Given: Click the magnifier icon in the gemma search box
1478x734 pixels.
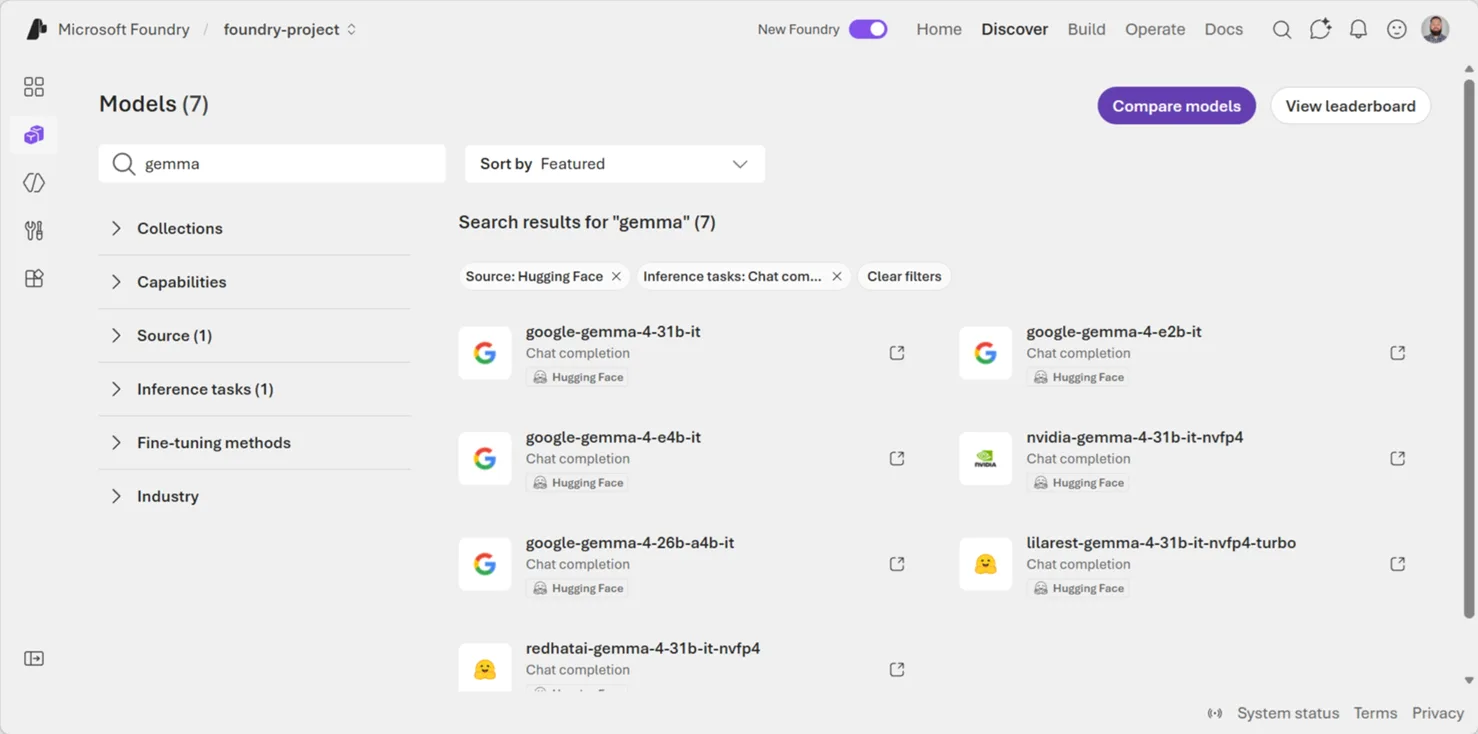Looking at the screenshot, I should [x=123, y=164].
